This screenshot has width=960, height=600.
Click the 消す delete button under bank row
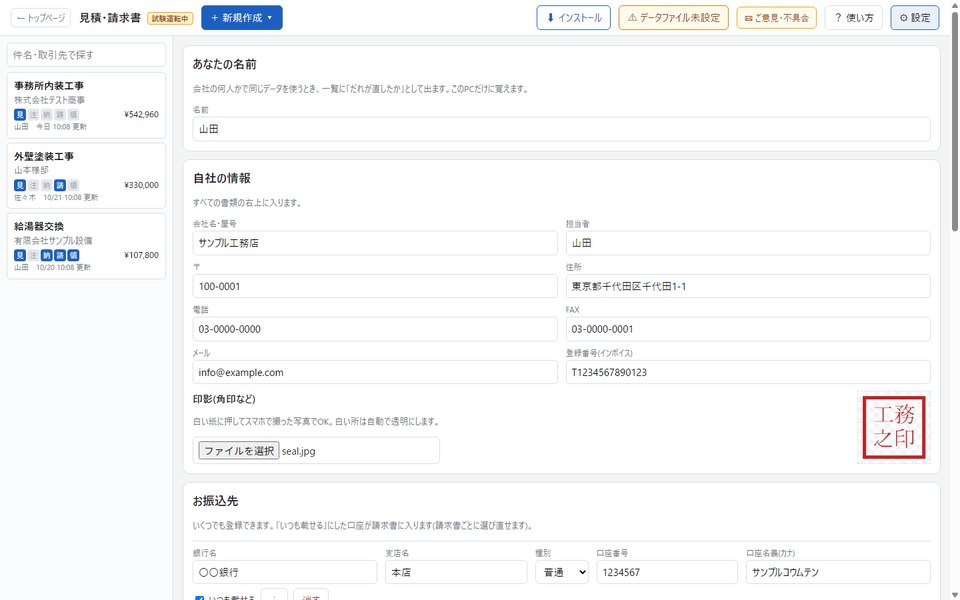[311, 596]
